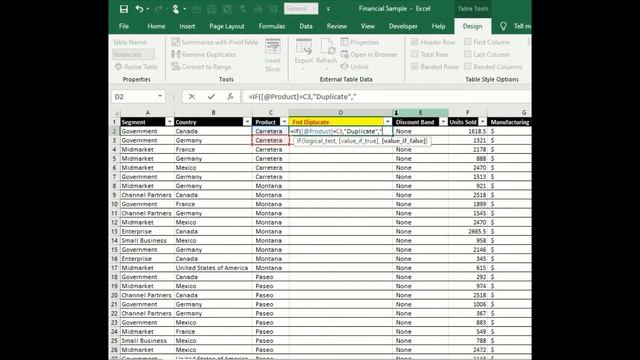The width and height of the screenshot is (640, 360).
Task: Select row 10 header
Action: [x=115, y=204]
